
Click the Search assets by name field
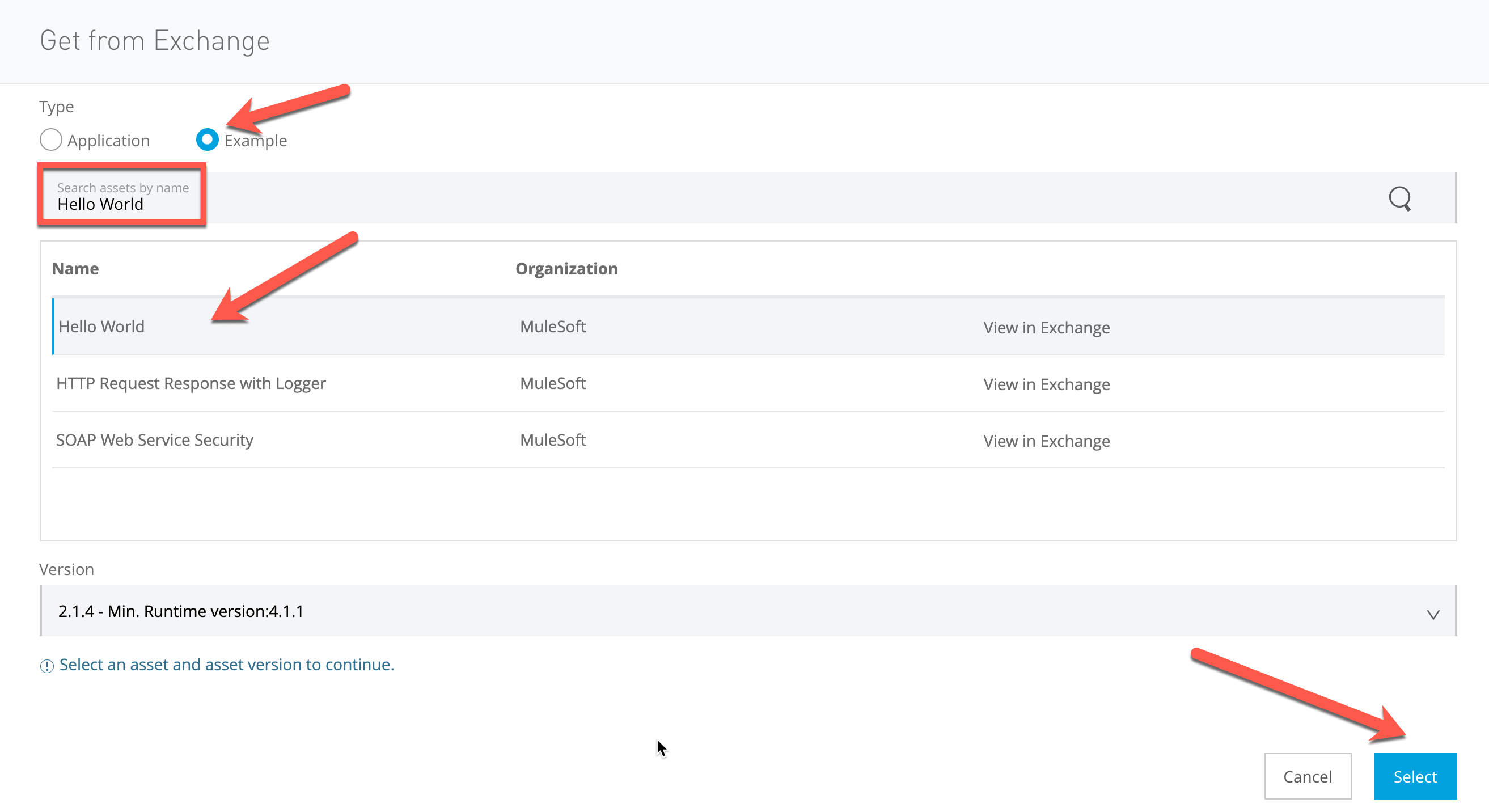coord(748,198)
